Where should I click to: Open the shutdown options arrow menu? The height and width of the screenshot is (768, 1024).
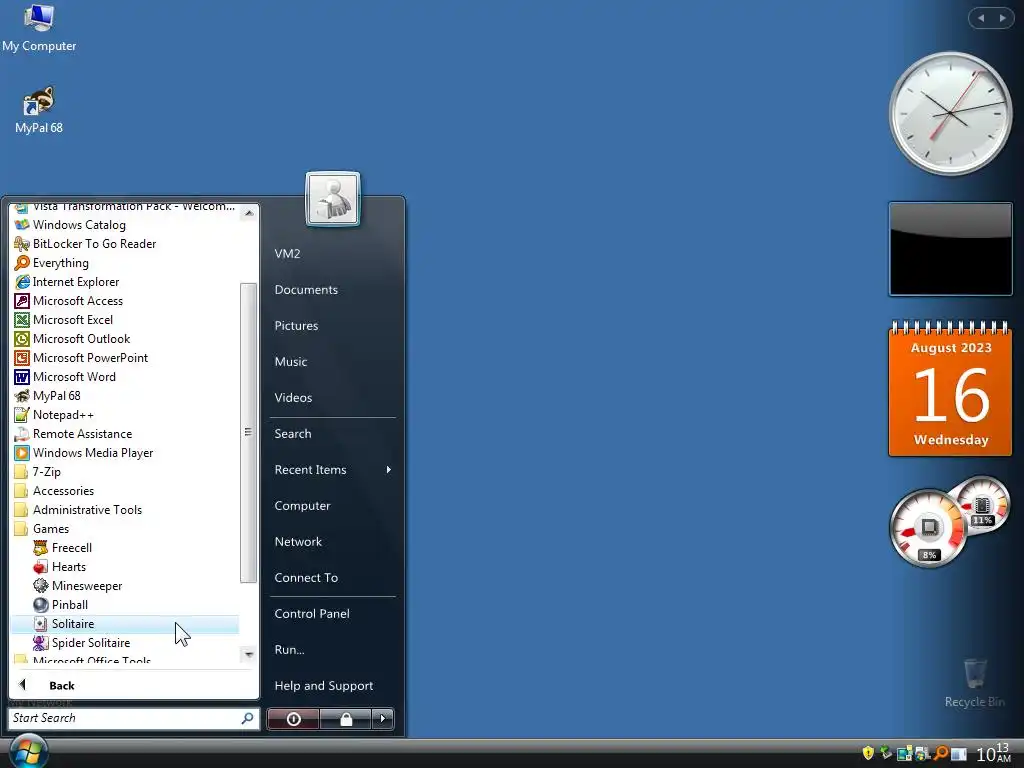coord(383,719)
